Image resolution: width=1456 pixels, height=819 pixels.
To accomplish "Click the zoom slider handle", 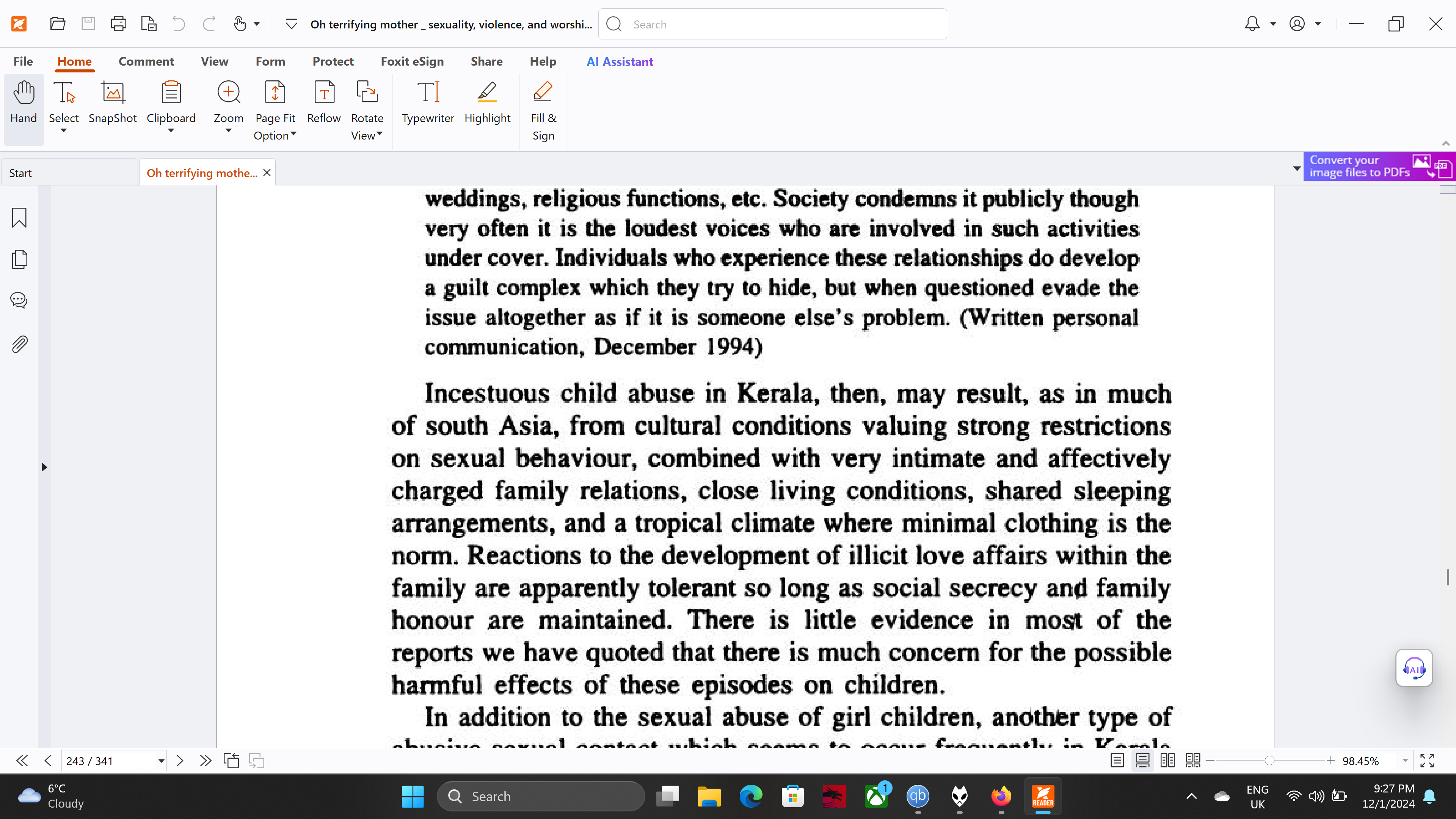I will click(1269, 761).
